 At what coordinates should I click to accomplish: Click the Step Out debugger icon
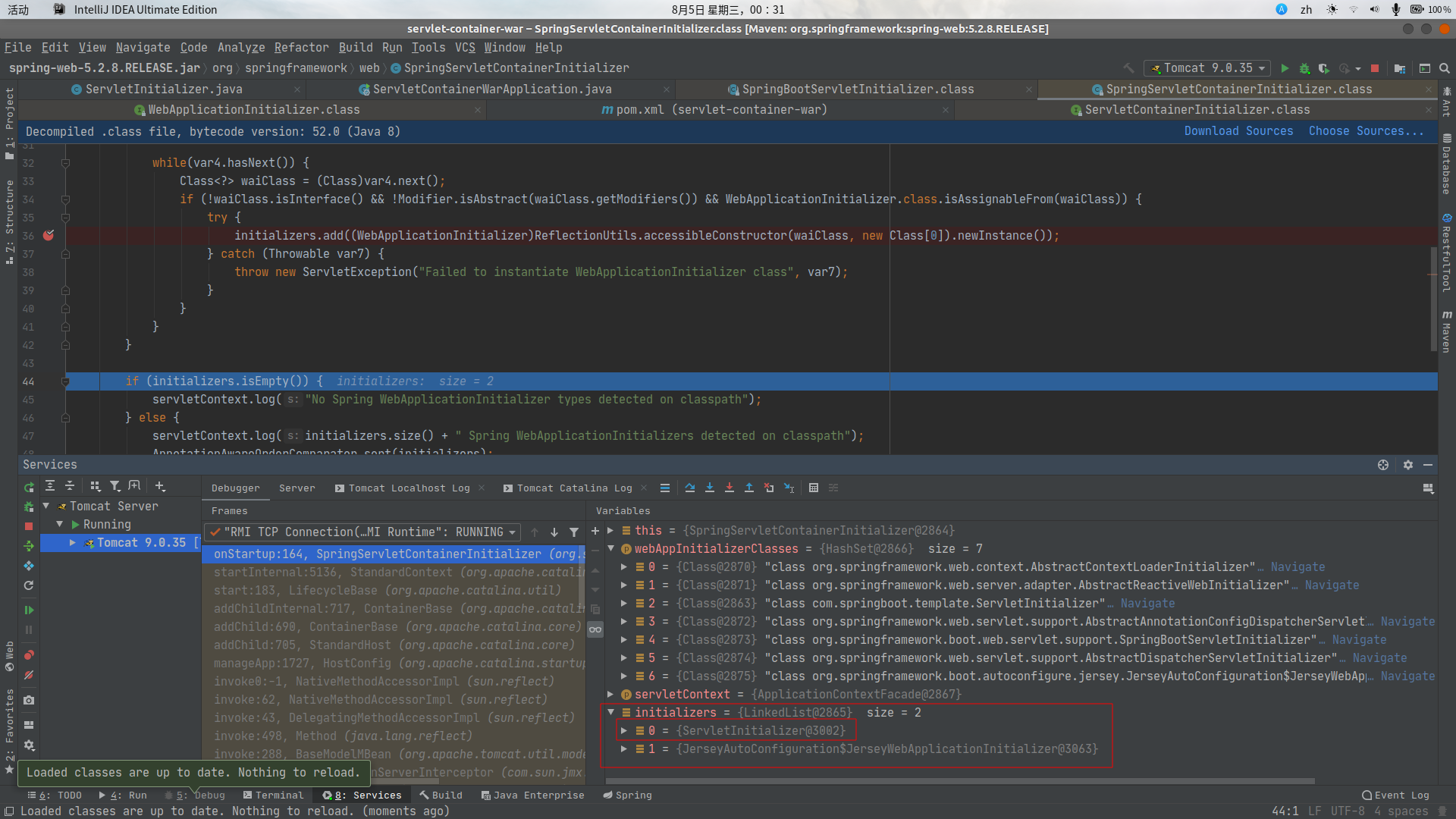749,488
